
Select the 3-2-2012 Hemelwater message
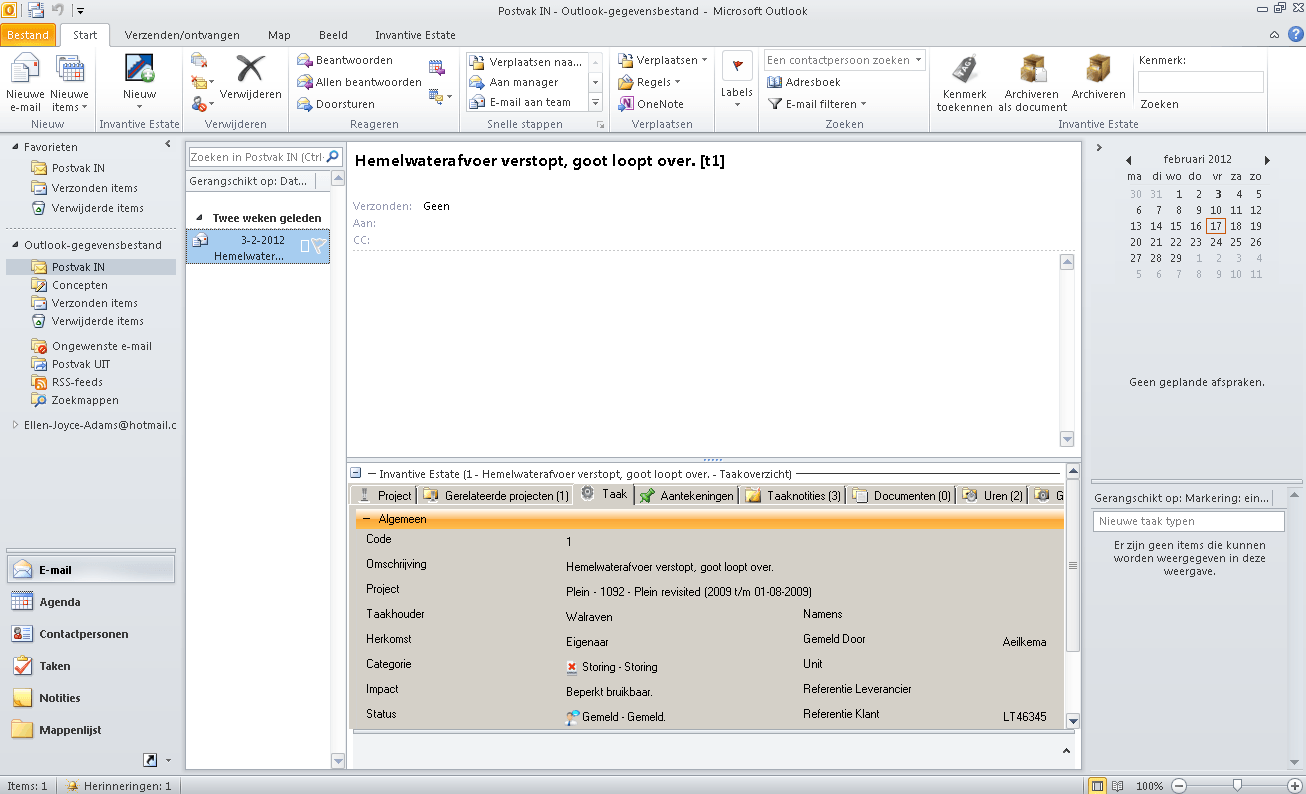(x=258, y=247)
